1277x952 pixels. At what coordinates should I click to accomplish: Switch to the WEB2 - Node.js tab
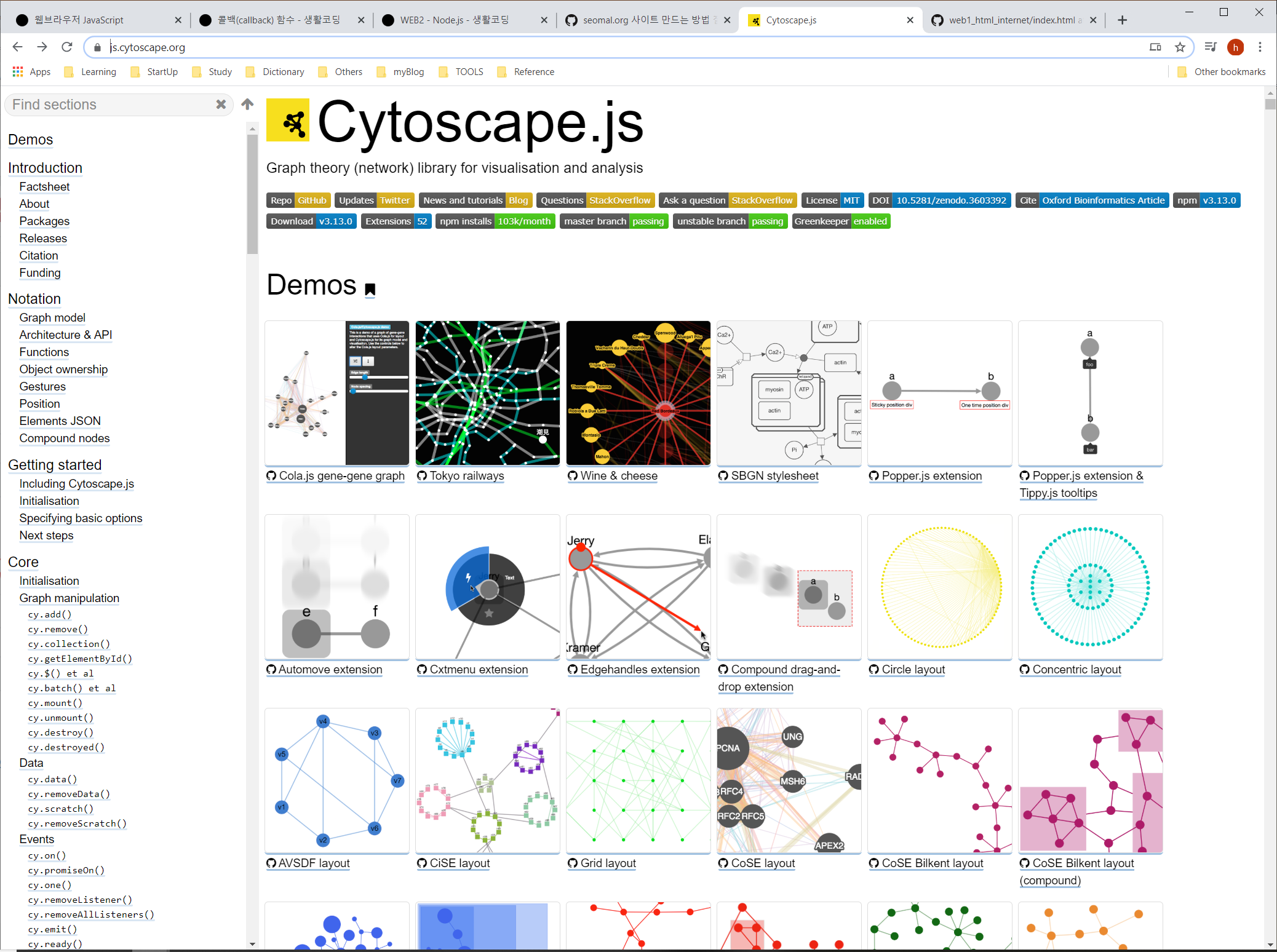pyautogui.click(x=455, y=20)
